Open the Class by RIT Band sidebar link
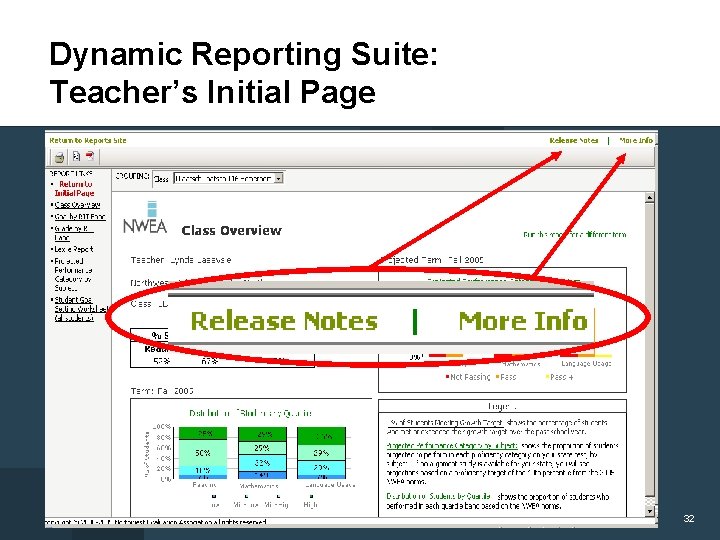 [x=80, y=216]
